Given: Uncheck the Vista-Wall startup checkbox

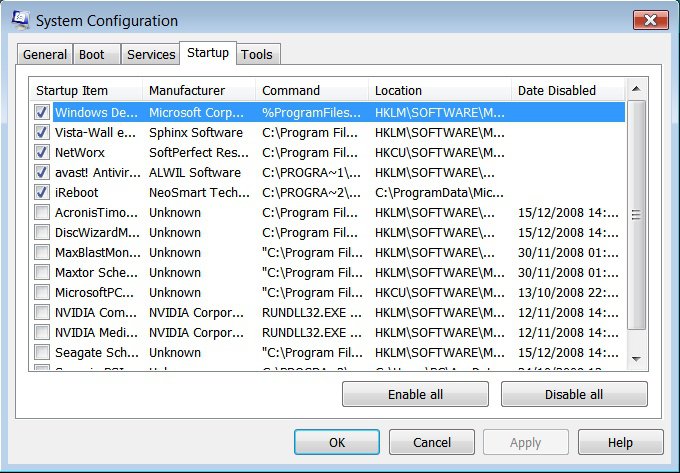Looking at the screenshot, I should pos(42,133).
